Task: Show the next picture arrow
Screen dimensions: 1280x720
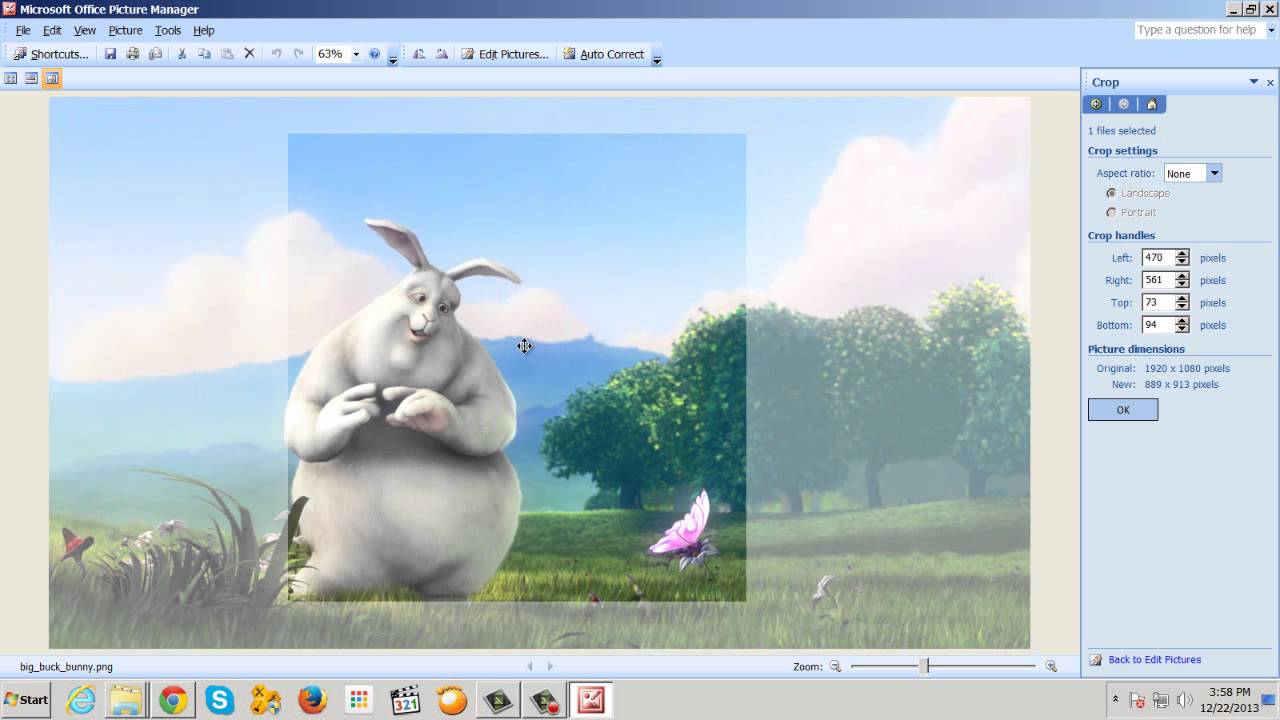Action: 550,666
